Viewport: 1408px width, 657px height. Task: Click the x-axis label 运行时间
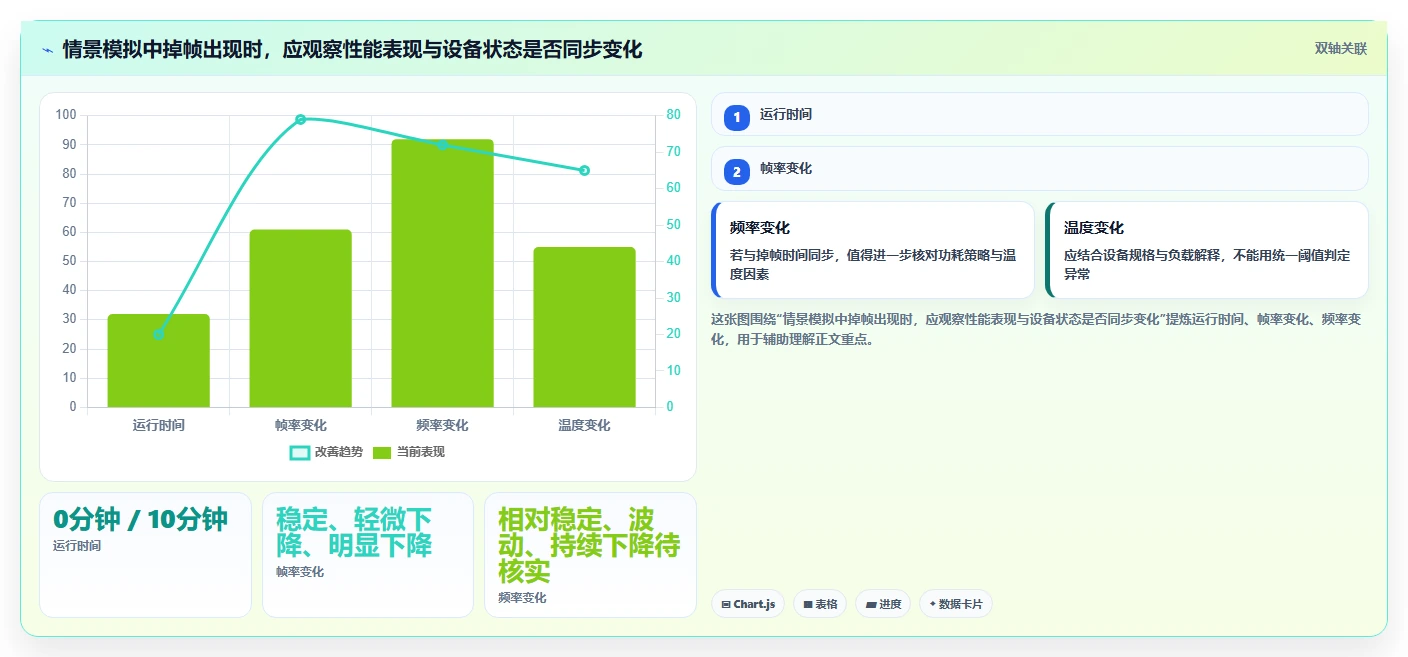tap(158, 425)
